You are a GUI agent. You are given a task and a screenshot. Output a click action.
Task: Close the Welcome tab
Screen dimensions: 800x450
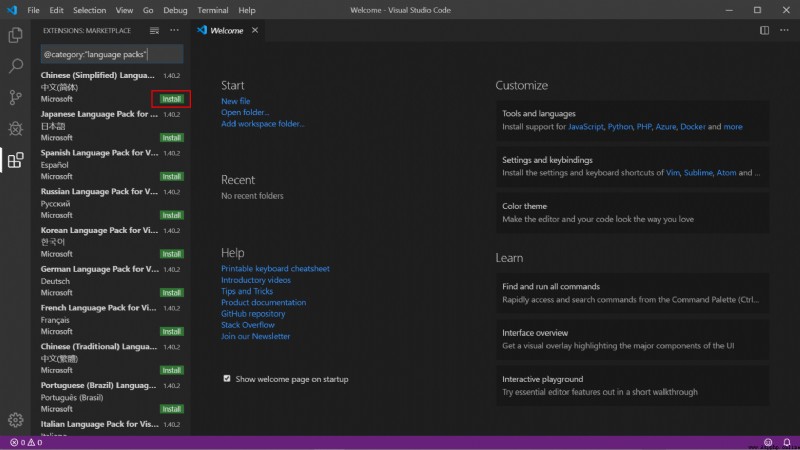click(255, 31)
